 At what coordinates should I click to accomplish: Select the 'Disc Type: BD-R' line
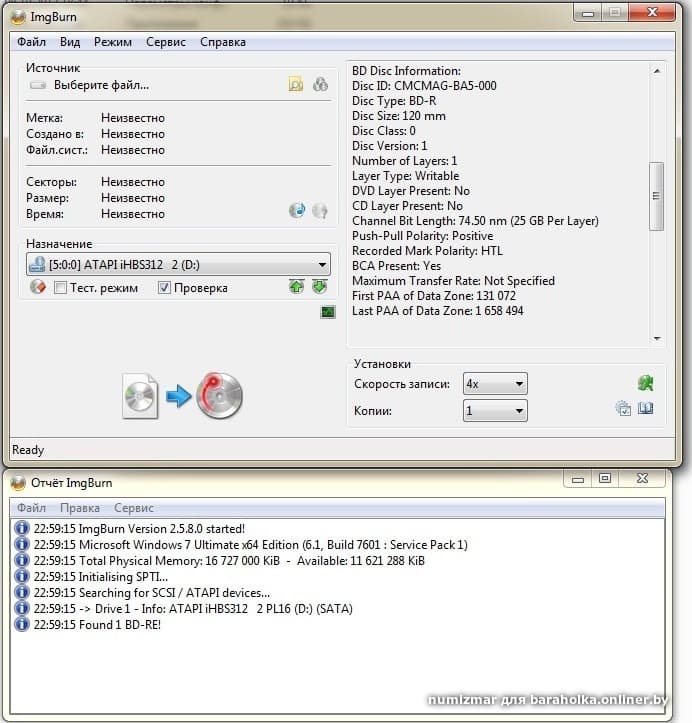pos(394,101)
